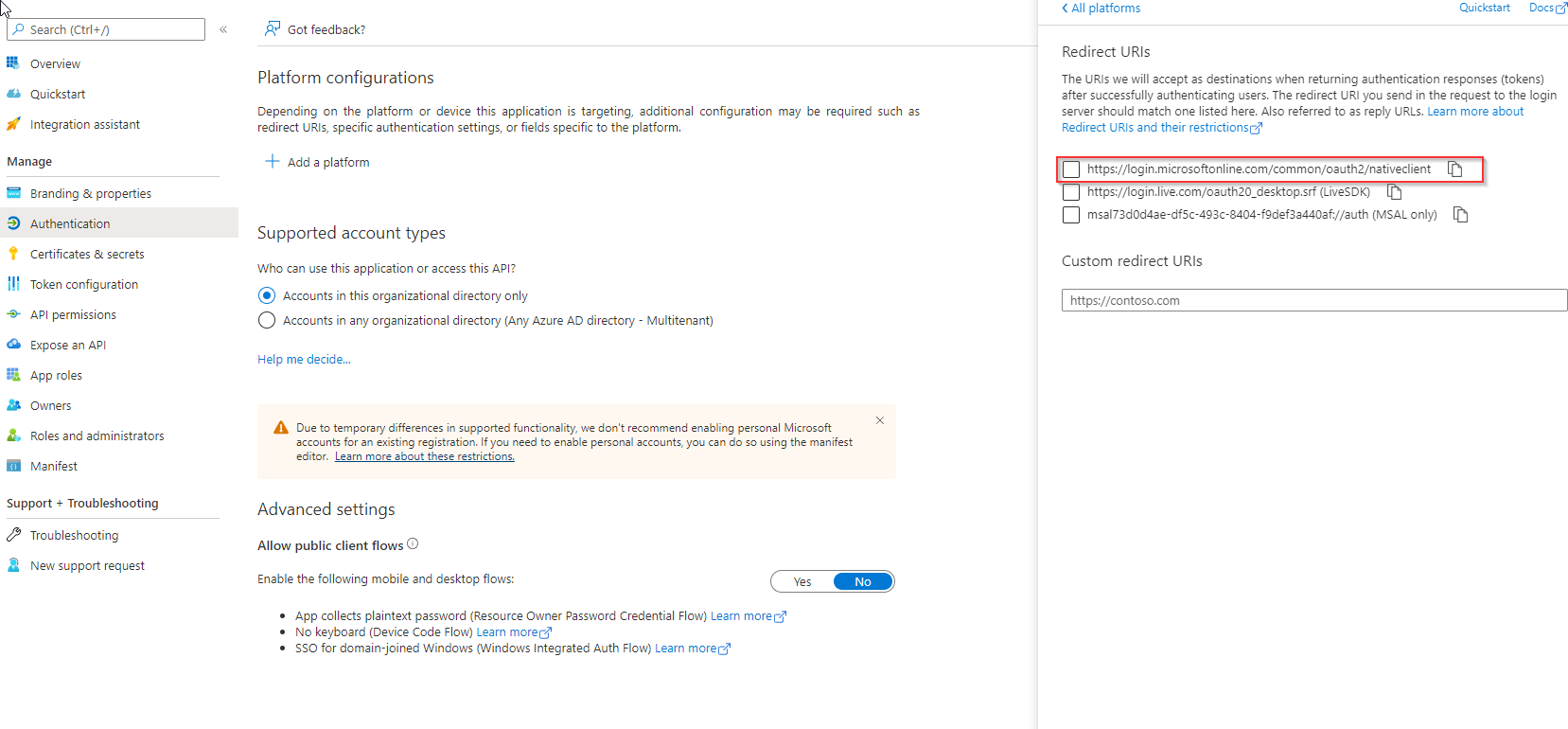Open Certificates & secrets key icon
Viewport: 1568px width, 729px height.
[x=13, y=254]
